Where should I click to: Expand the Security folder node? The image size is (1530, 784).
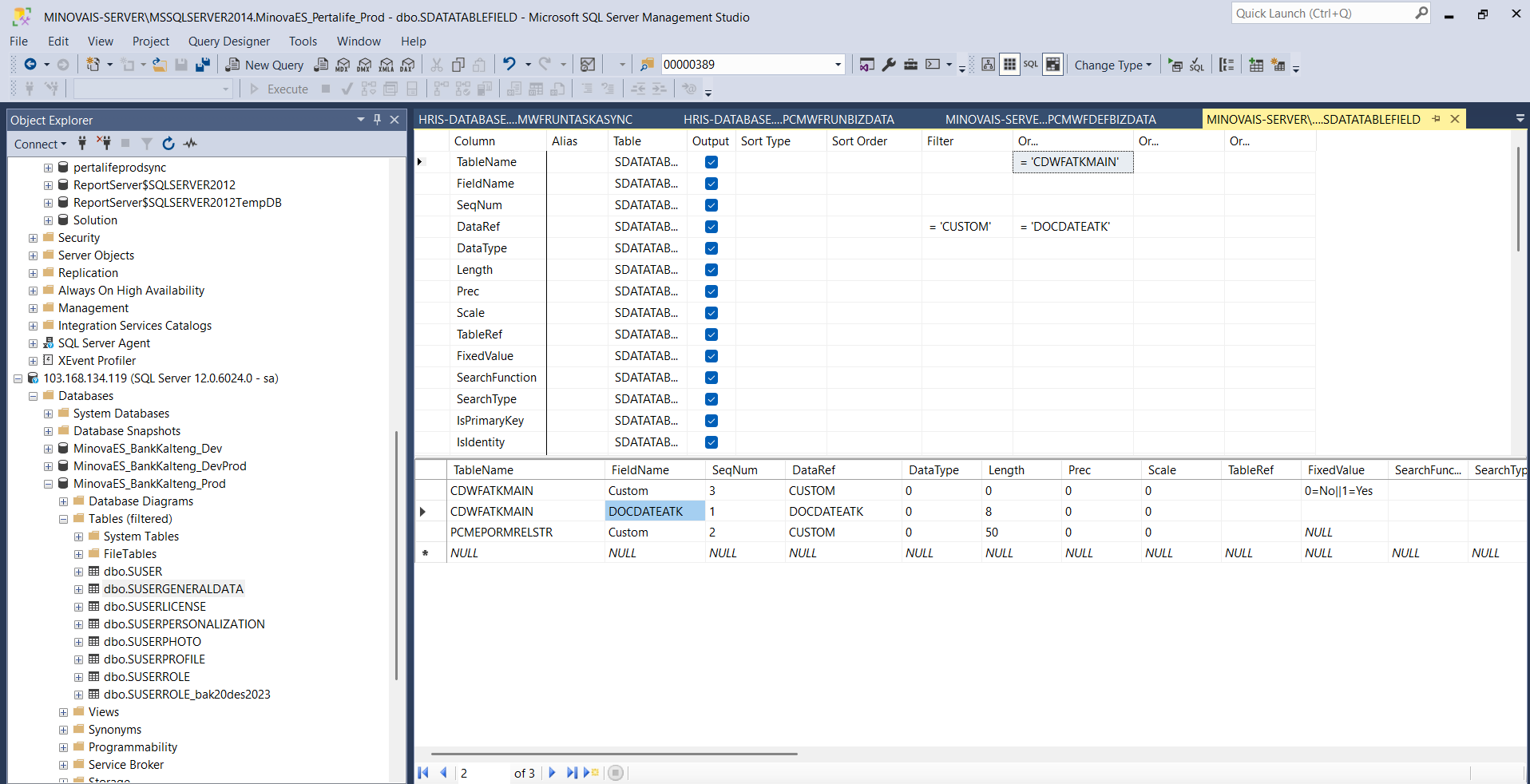[x=33, y=238]
